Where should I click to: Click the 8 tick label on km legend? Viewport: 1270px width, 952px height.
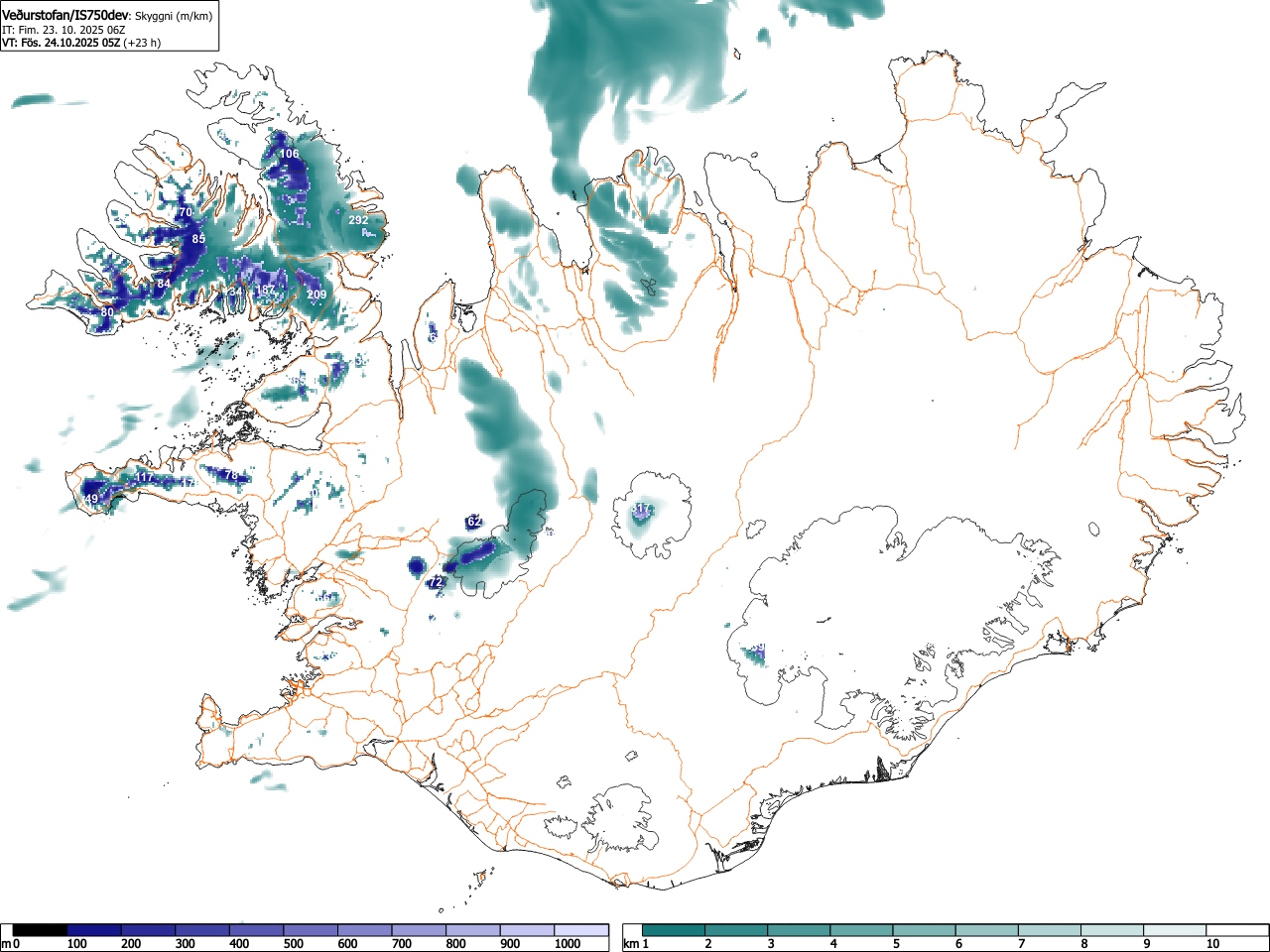click(1083, 944)
